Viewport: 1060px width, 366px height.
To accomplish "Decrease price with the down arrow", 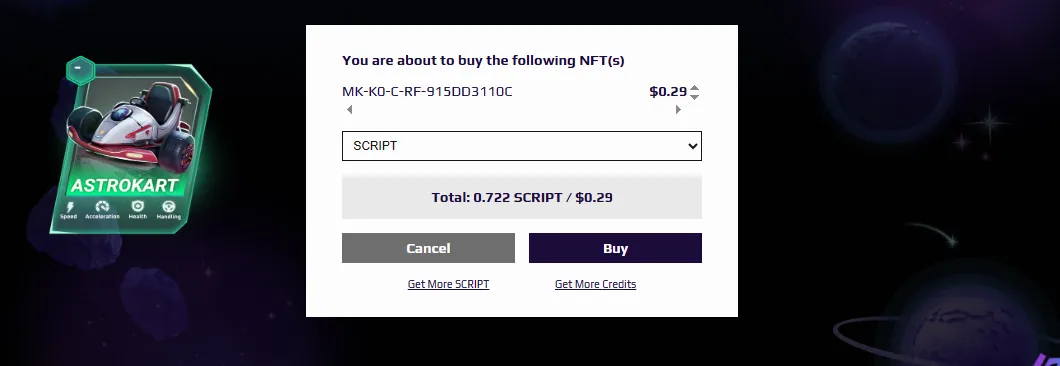I will [694, 97].
